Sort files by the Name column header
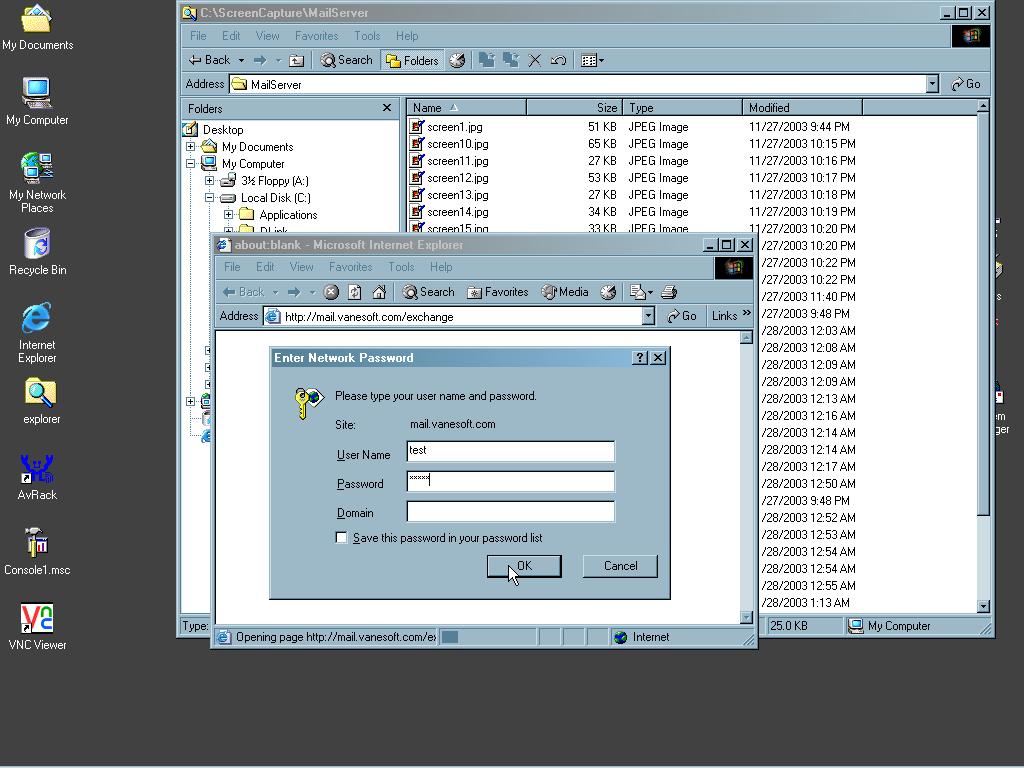Screen dimensions: 1024x768 click(466, 108)
